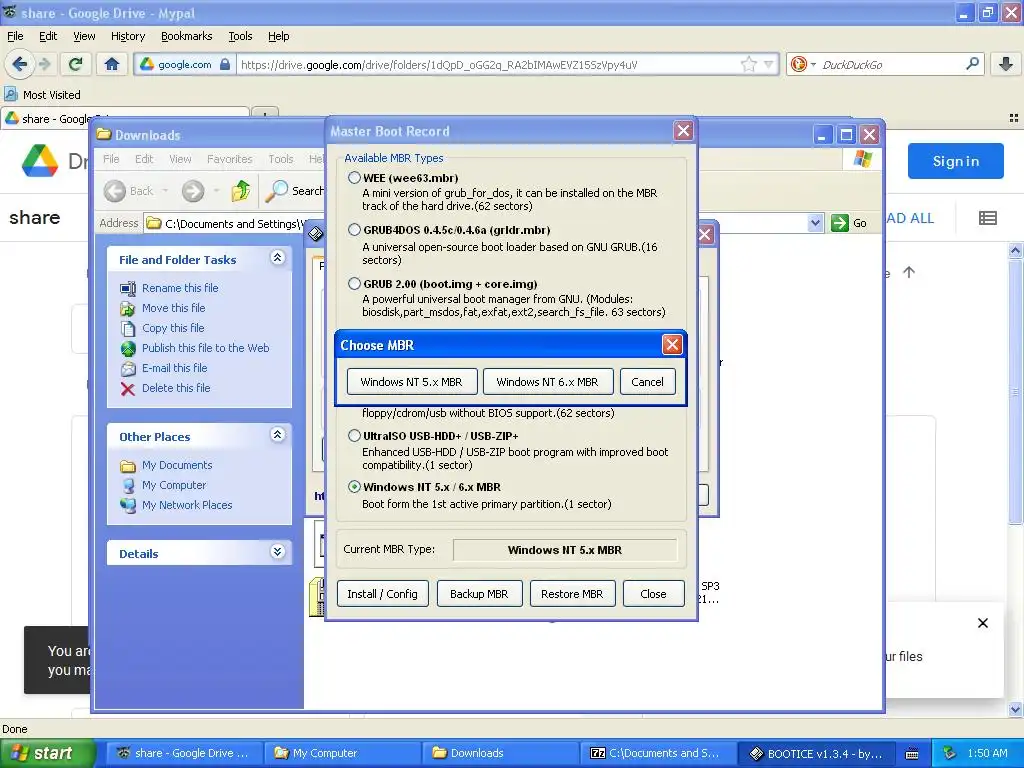Select UltraISO USB-HDD+ radio option

355,436
